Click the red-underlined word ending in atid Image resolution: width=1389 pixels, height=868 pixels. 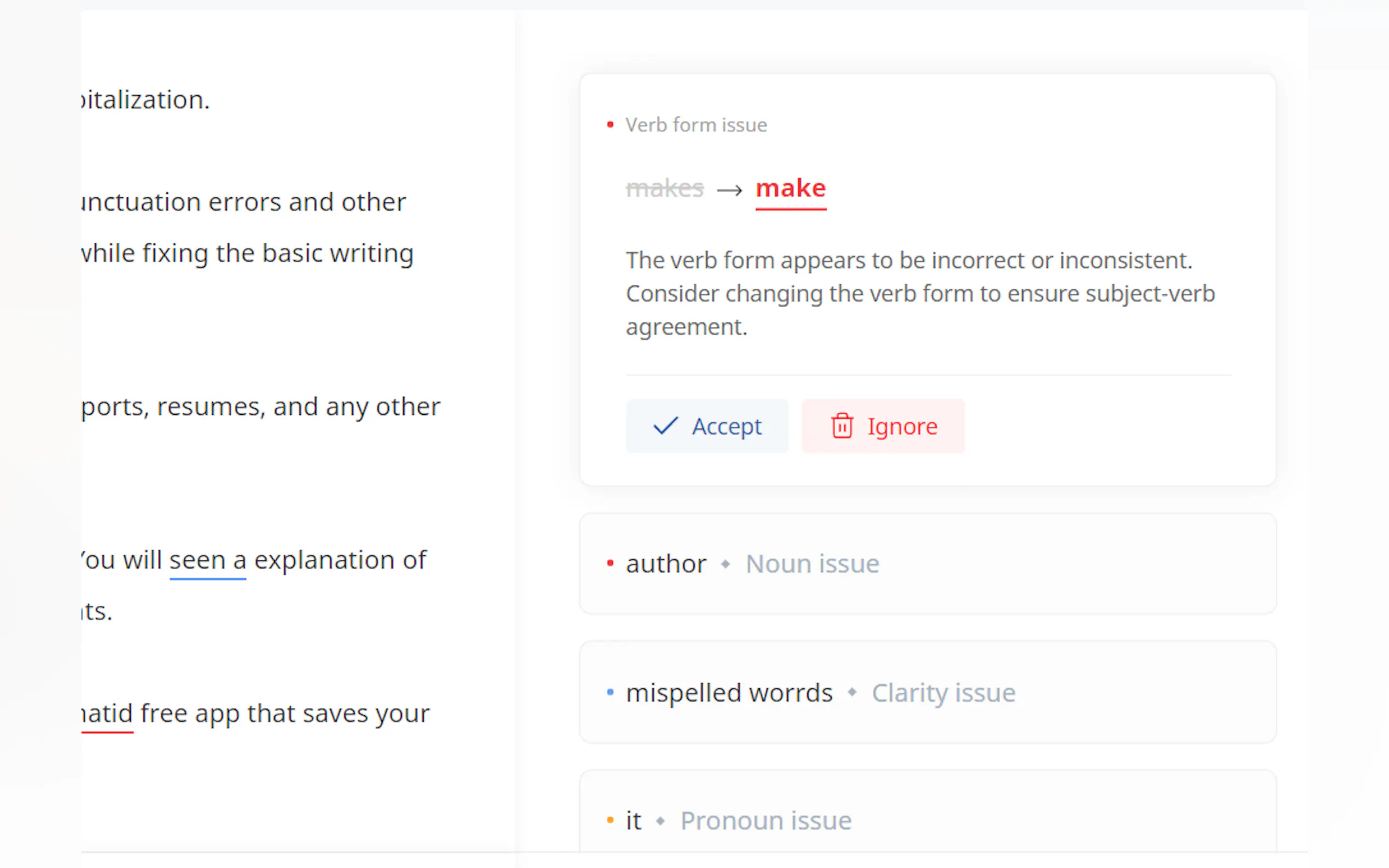[x=107, y=713]
